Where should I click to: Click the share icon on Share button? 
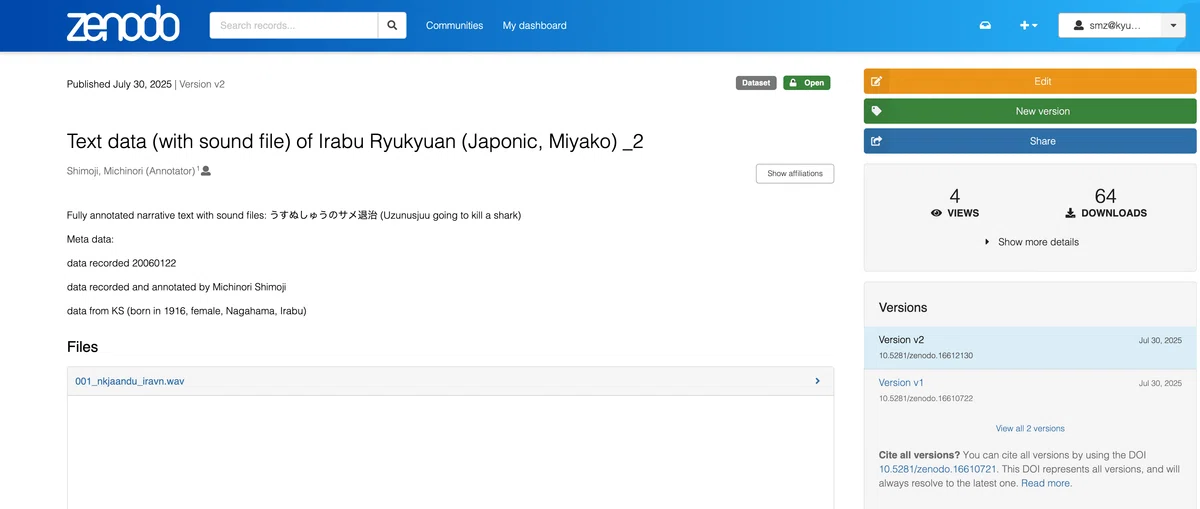tap(876, 141)
